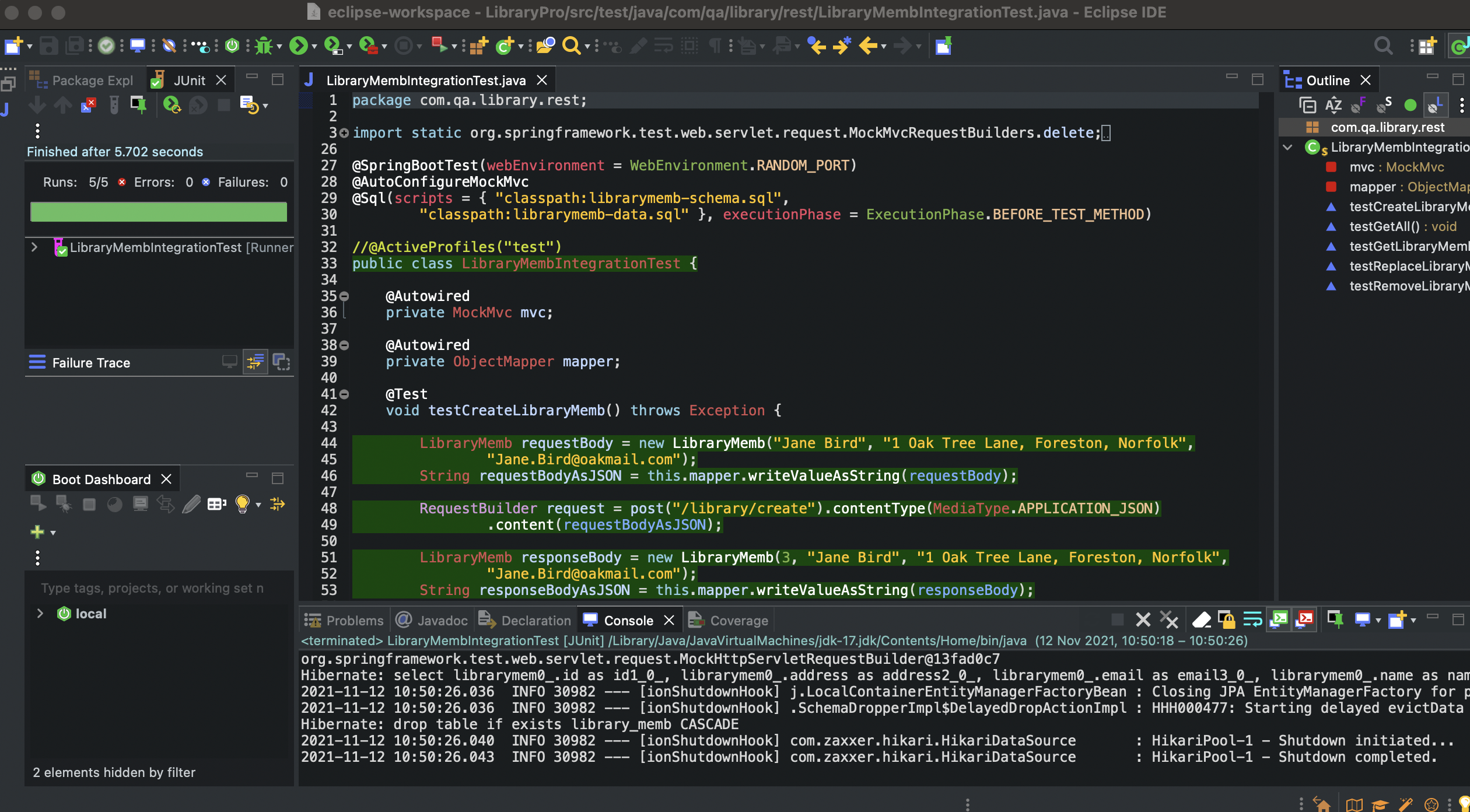This screenshot has height=812, width=1470.
Task: Click the Sort alphabetically icon in Outline
Action: [x=1333, y=105]
